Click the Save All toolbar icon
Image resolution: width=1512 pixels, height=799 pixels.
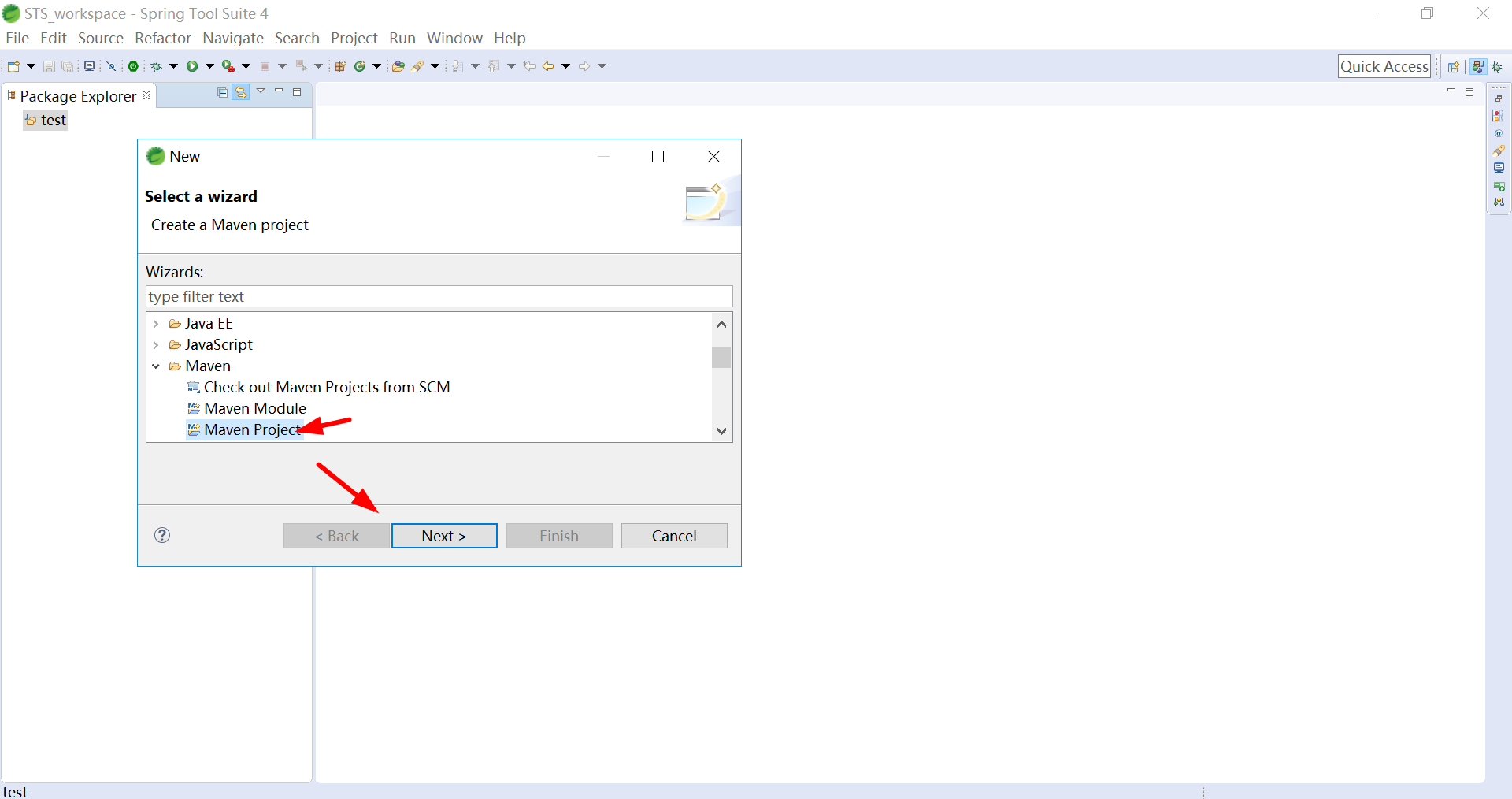pyautogui.click(x=68, y=66)
